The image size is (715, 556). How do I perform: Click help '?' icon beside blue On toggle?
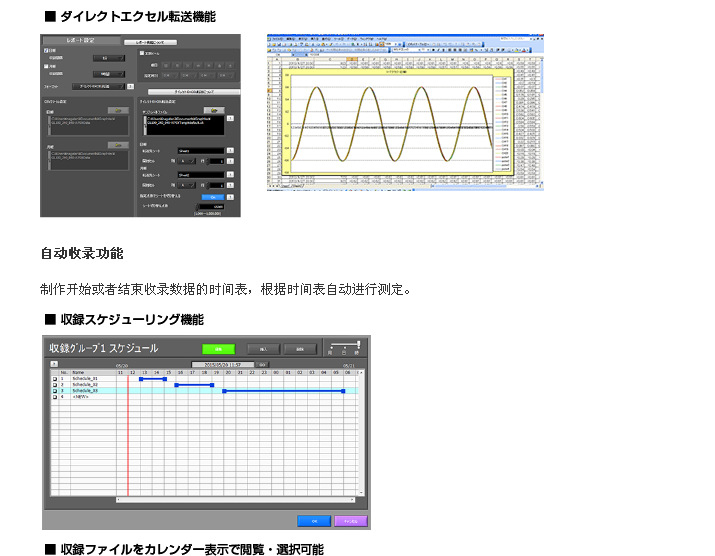[230, 197]
